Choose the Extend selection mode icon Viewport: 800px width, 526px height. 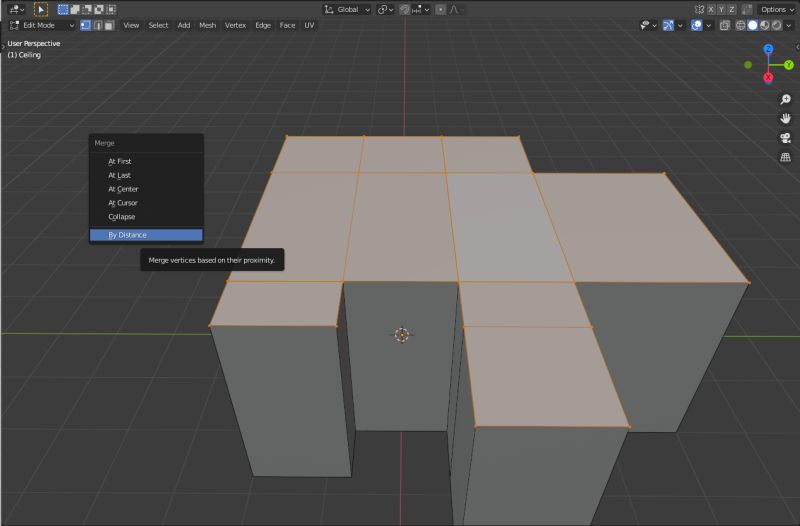(75, 9)
